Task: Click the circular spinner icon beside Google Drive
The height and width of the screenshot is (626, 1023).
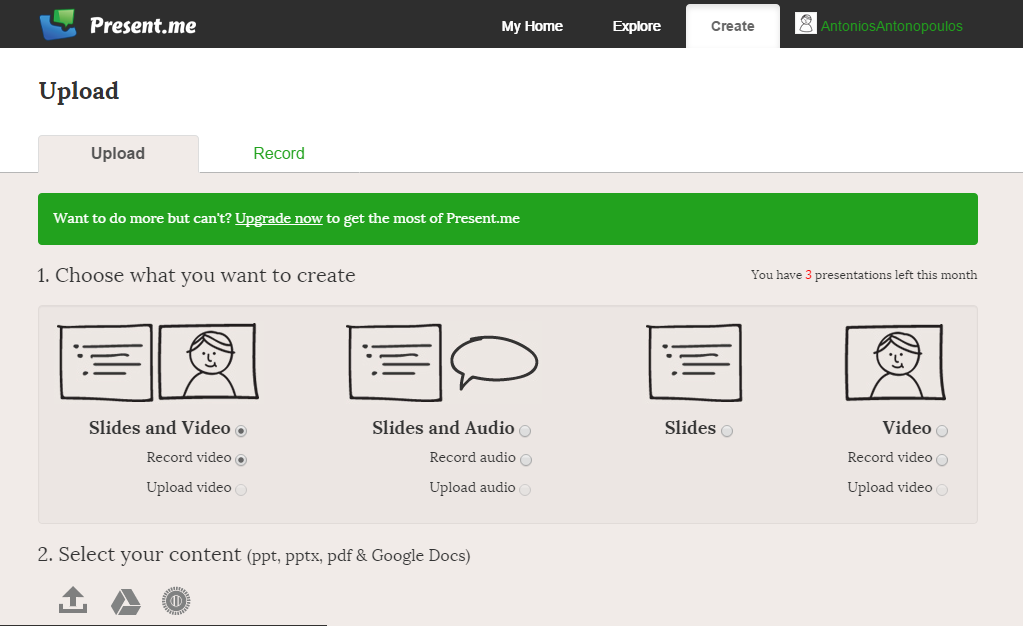Action: tap(176, 600)
